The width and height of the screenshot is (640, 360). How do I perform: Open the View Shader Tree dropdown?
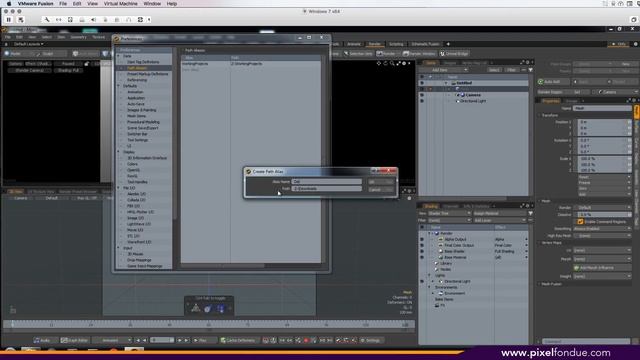pyautogui.click(x=449, y=213)
